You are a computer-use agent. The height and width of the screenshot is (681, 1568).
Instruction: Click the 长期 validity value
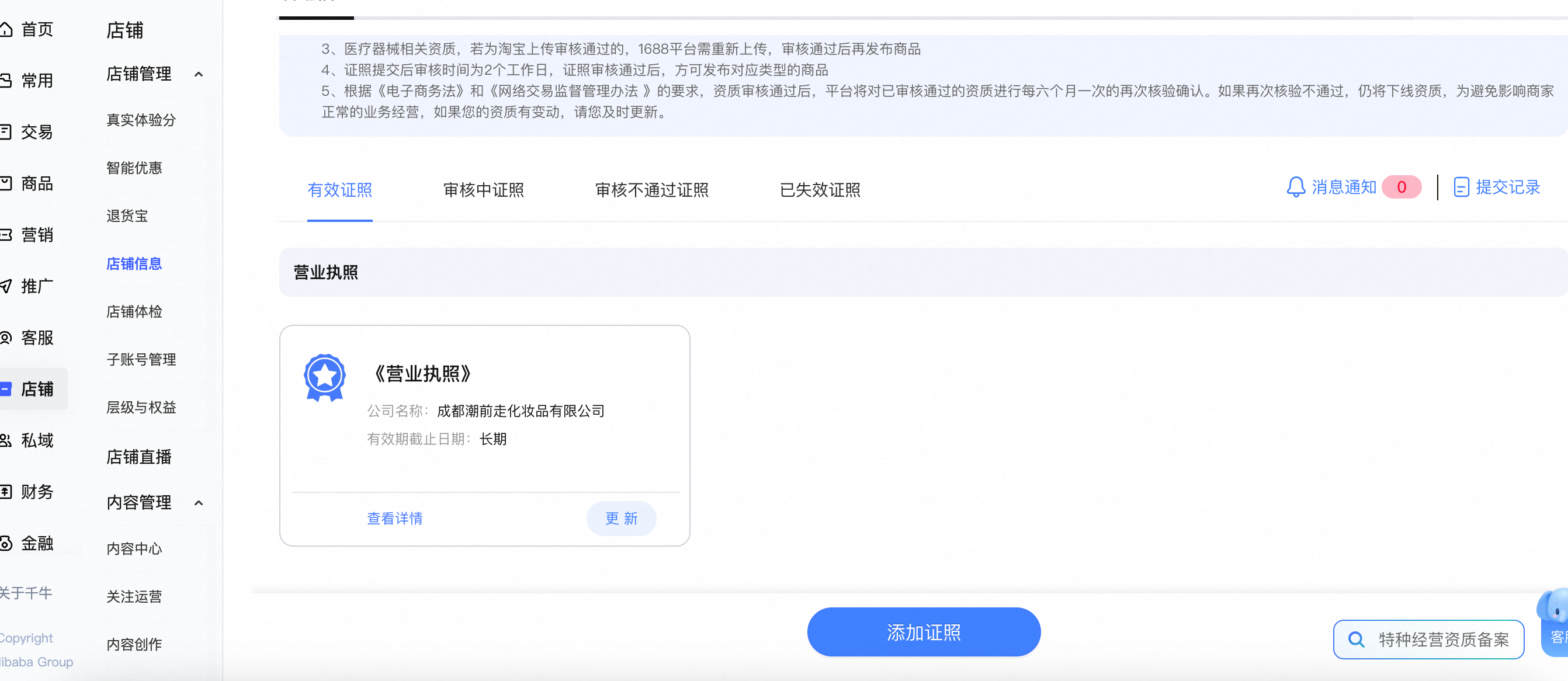(x=492, y=439)
